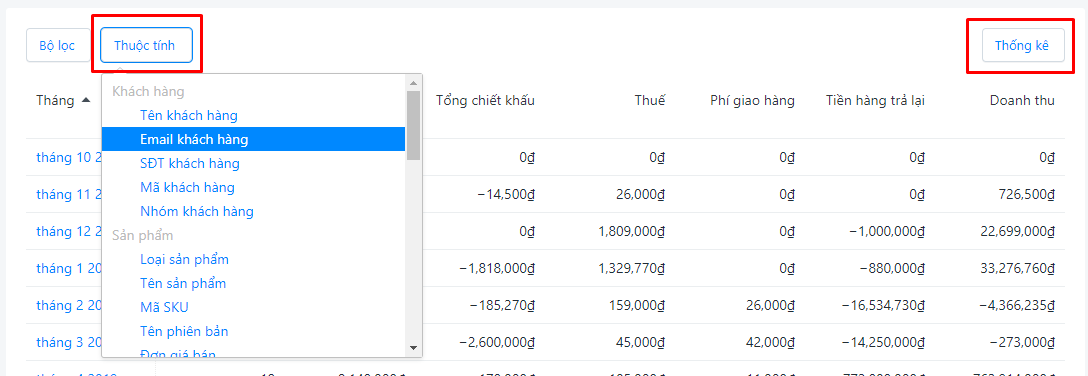Image resolution: width=1088 pixels, height=376 pixels.
Task: Click tax cell 26,000₫
Action: 640,195
